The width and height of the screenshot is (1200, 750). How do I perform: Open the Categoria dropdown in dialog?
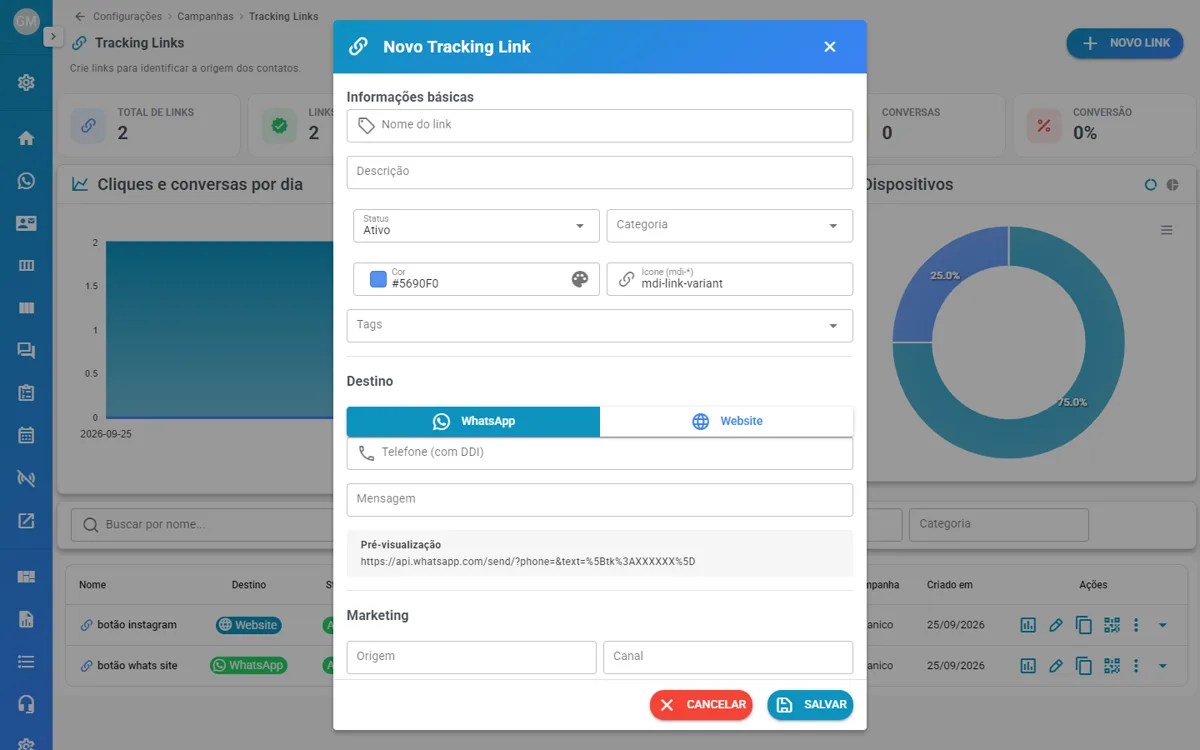pos(730,225)
